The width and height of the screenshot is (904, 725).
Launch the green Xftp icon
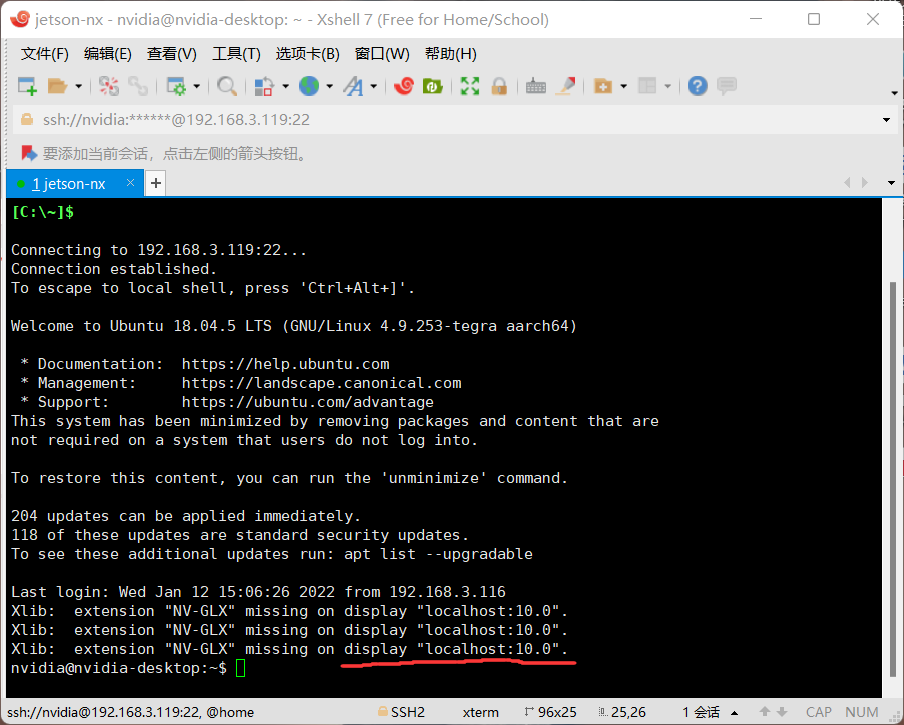tap(432, 86)
